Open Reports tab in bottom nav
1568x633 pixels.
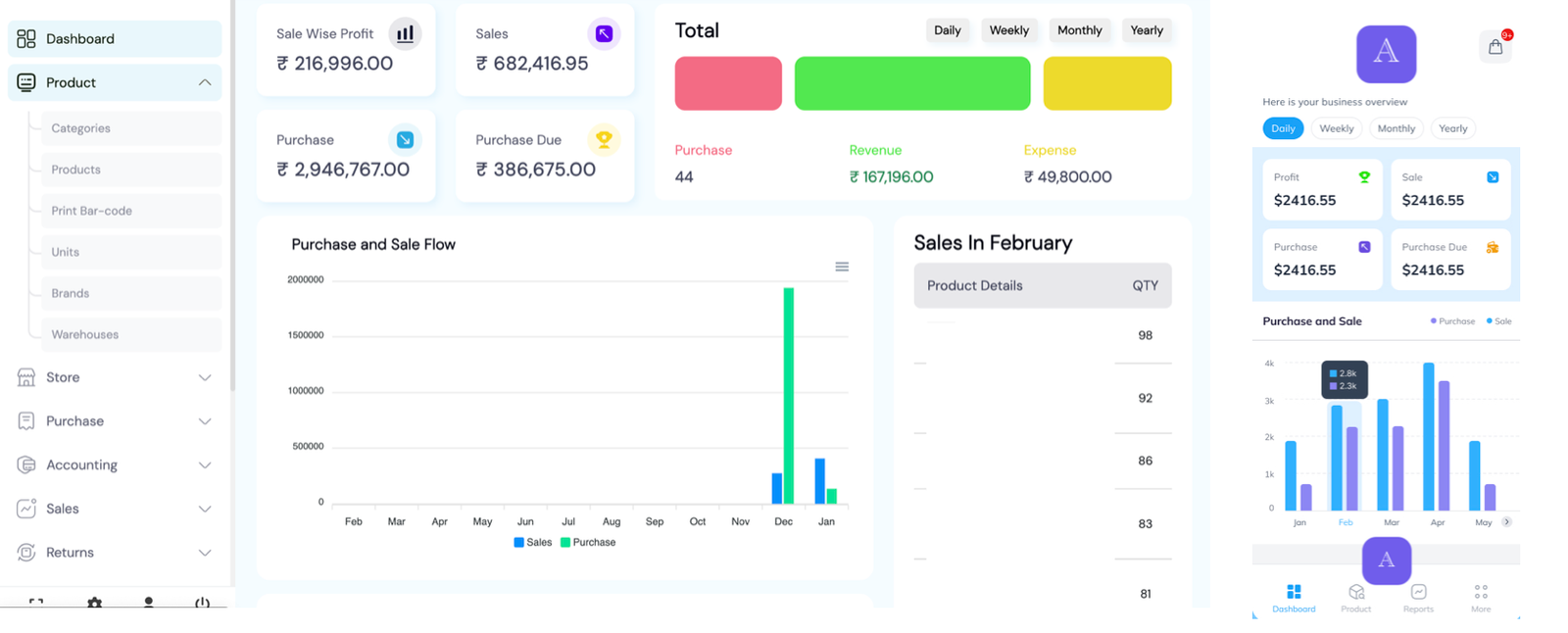point(1418,598)
